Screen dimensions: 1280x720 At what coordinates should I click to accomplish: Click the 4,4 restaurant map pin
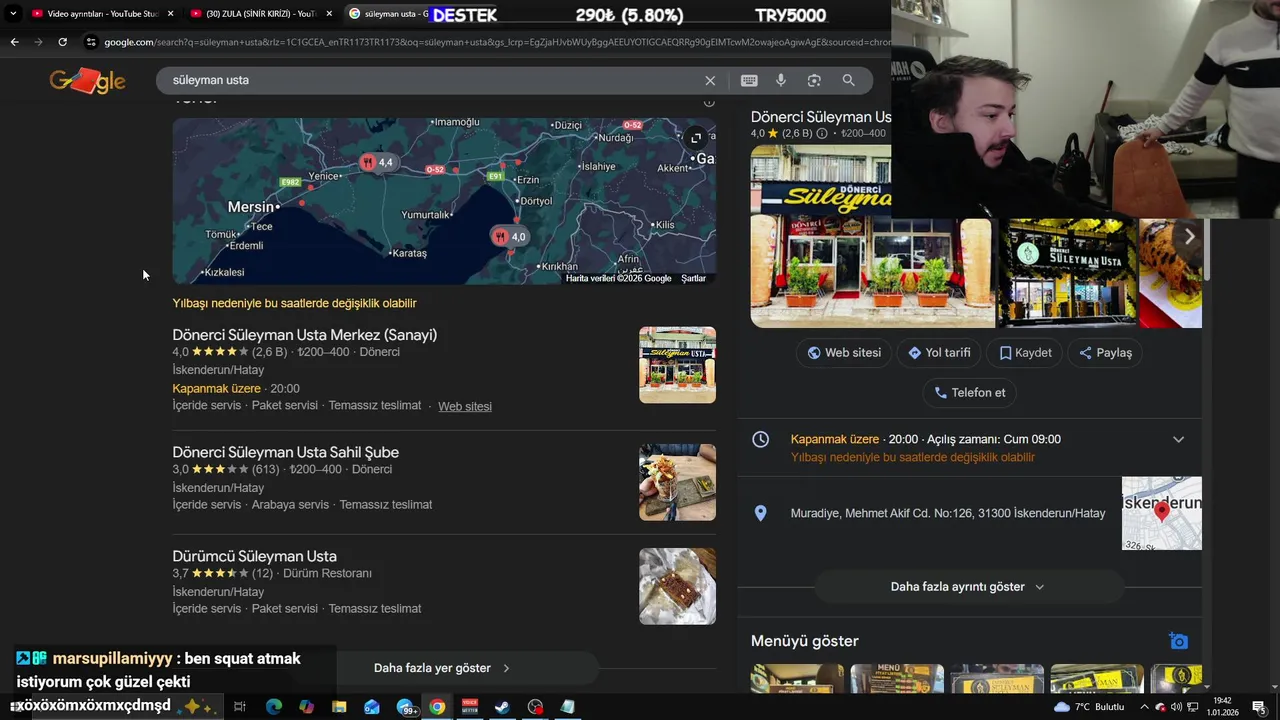378,162
